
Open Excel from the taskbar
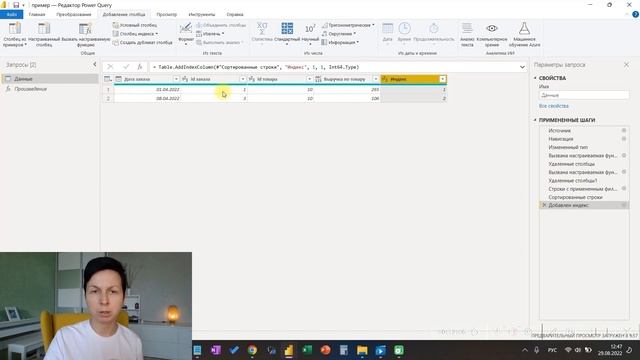click(307, 350)
